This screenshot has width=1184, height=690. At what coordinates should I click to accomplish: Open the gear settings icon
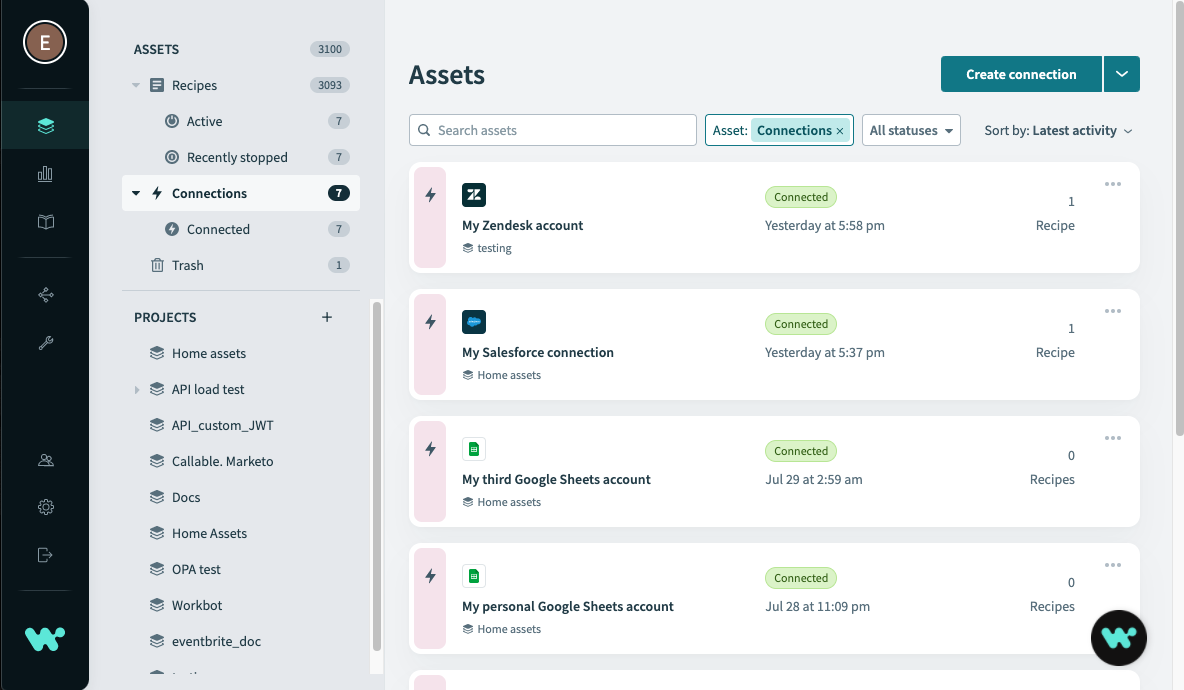point(45,507)
